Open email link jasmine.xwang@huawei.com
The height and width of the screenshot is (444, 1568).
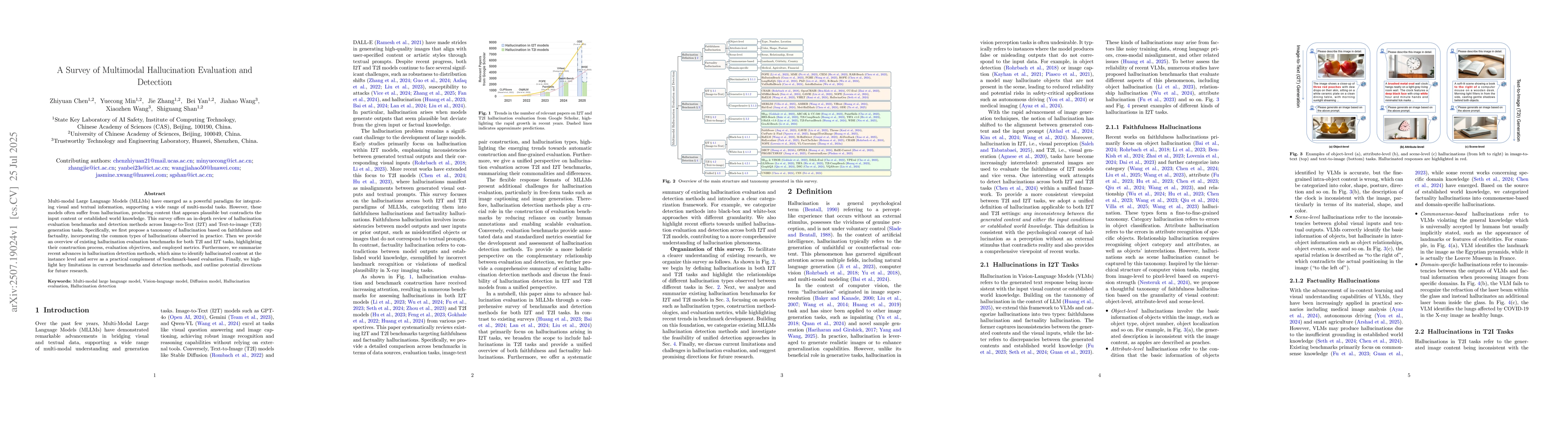[131, 175]
